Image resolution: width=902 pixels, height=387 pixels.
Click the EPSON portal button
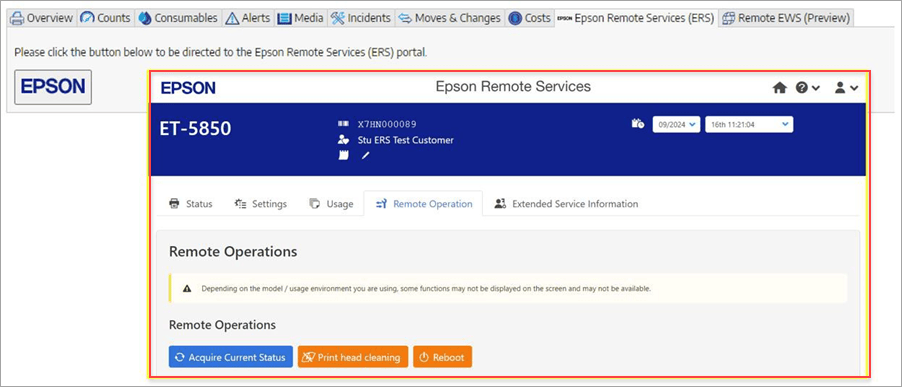[x=53, y=87]
